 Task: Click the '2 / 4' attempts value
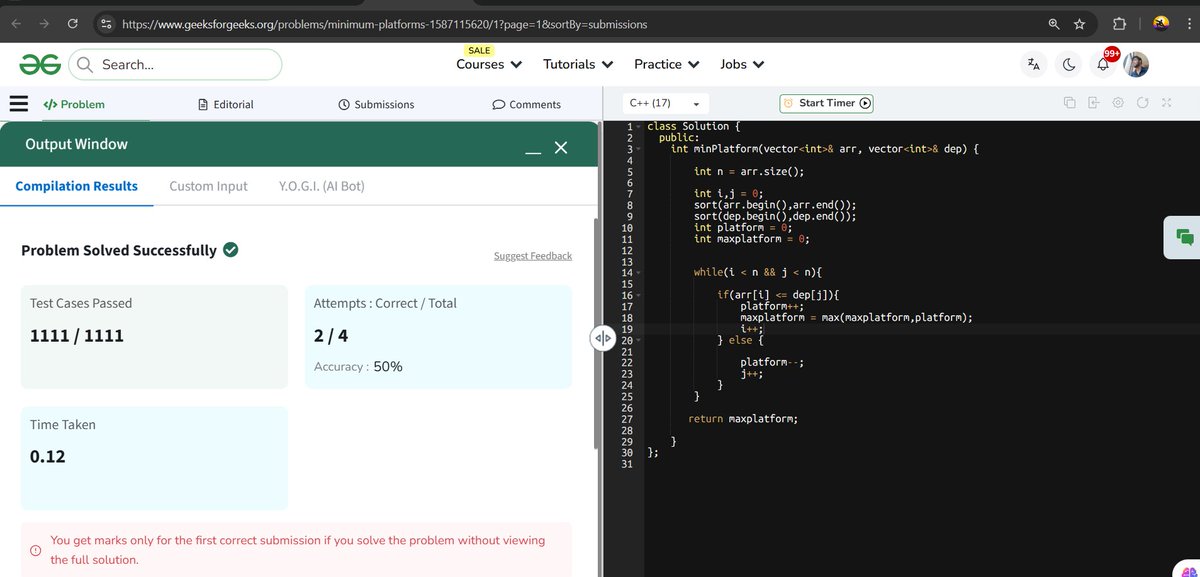(x=331, y=336)
